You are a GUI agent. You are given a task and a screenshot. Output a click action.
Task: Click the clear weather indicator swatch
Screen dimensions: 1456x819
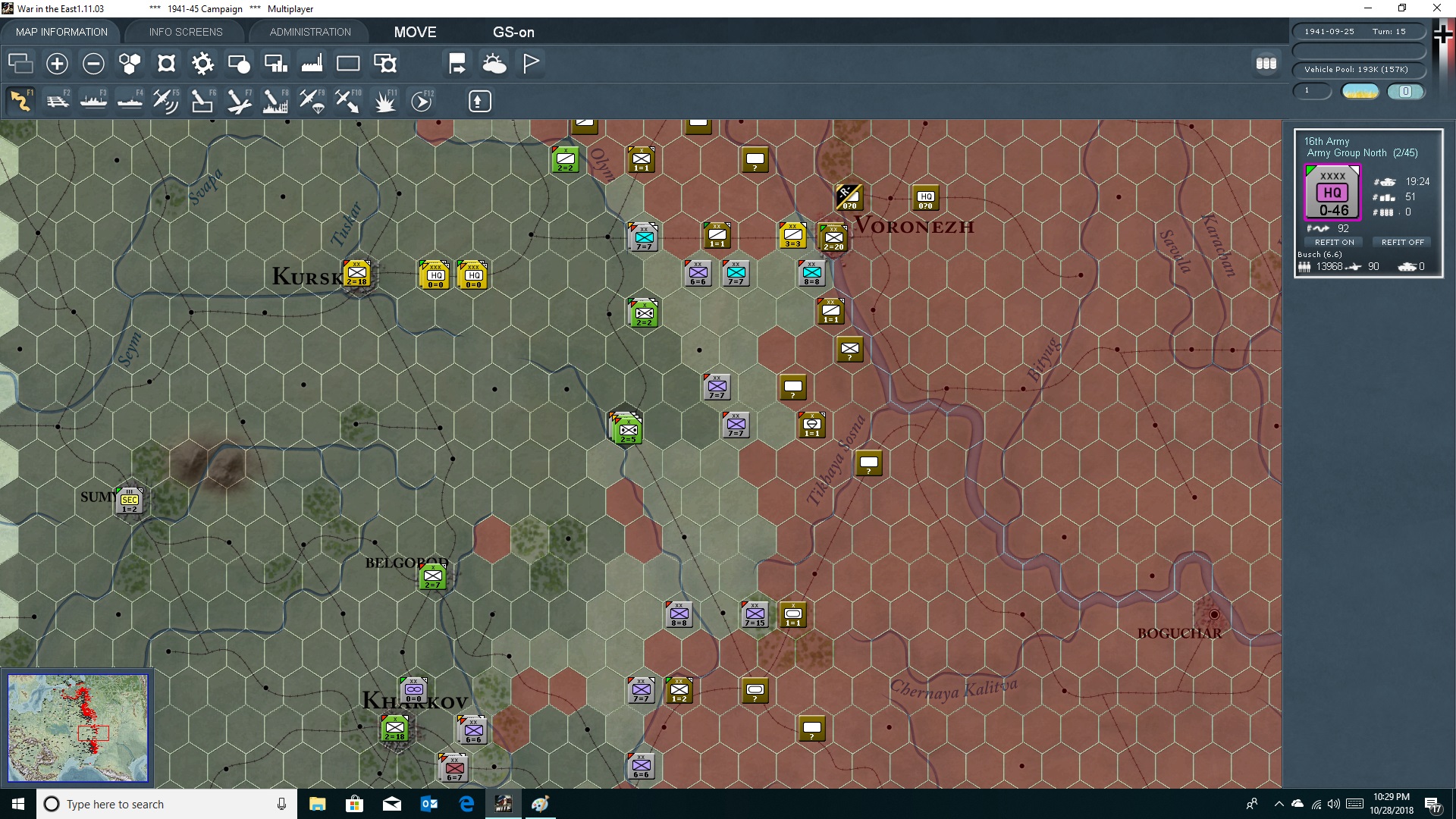1360,92
